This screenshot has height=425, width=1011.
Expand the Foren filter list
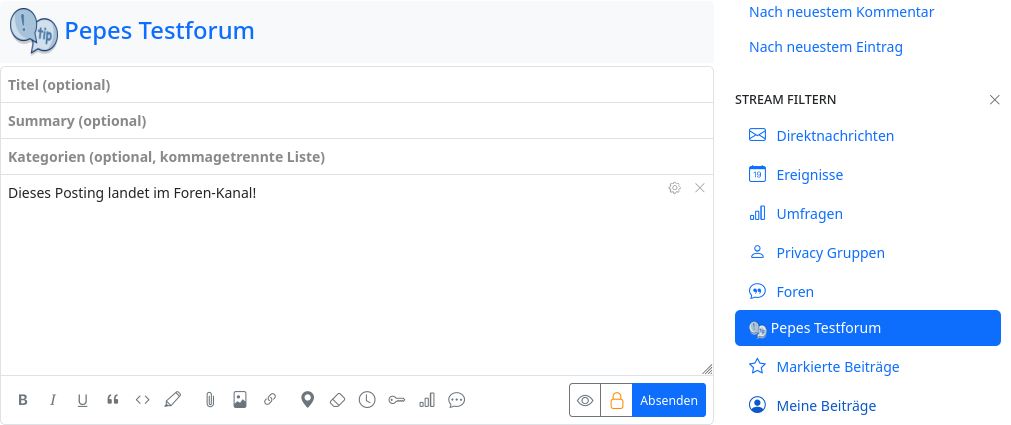[795, 292]
